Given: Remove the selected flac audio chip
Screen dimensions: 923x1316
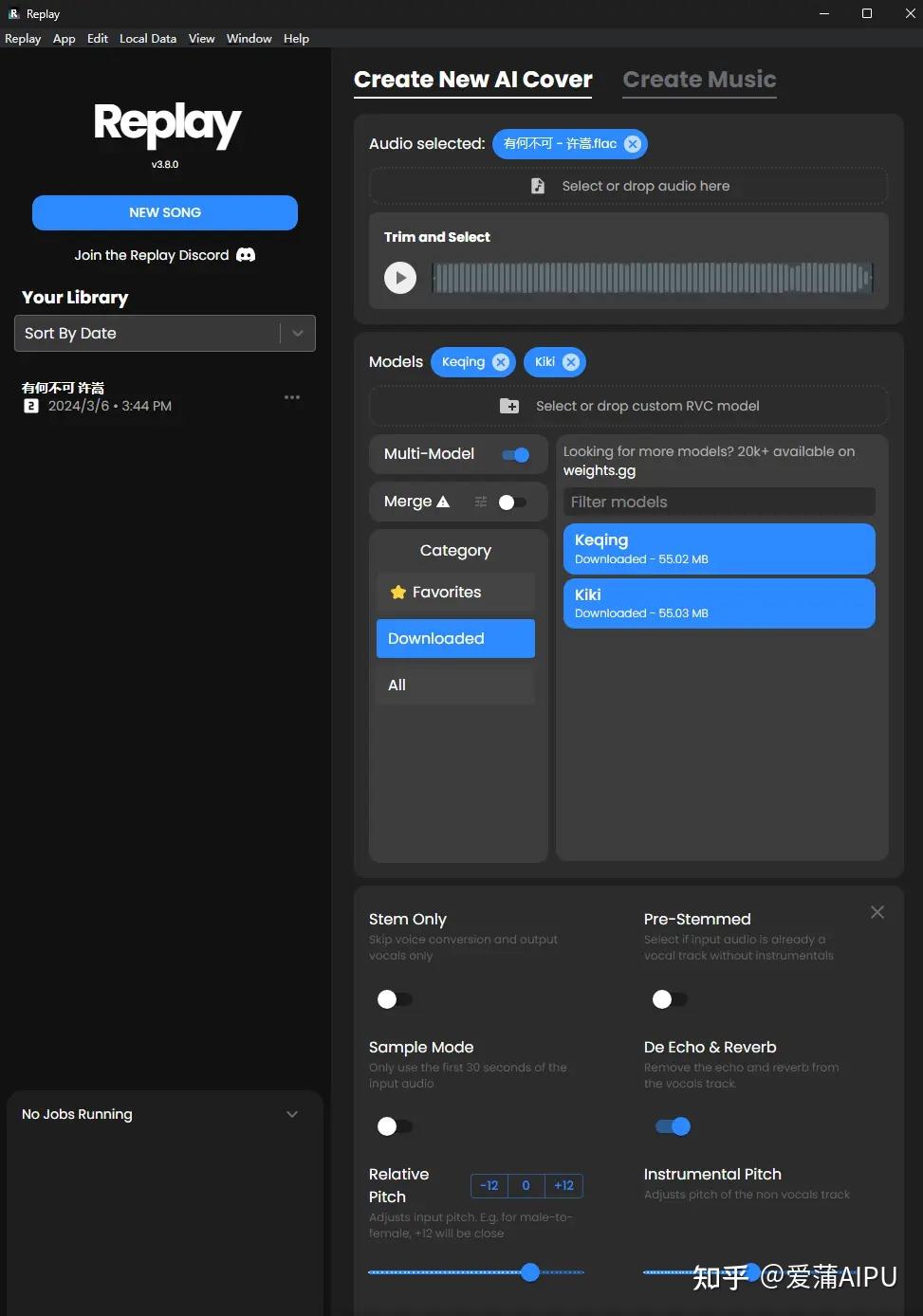Looking at the screenshot, I should coord(633,144).
